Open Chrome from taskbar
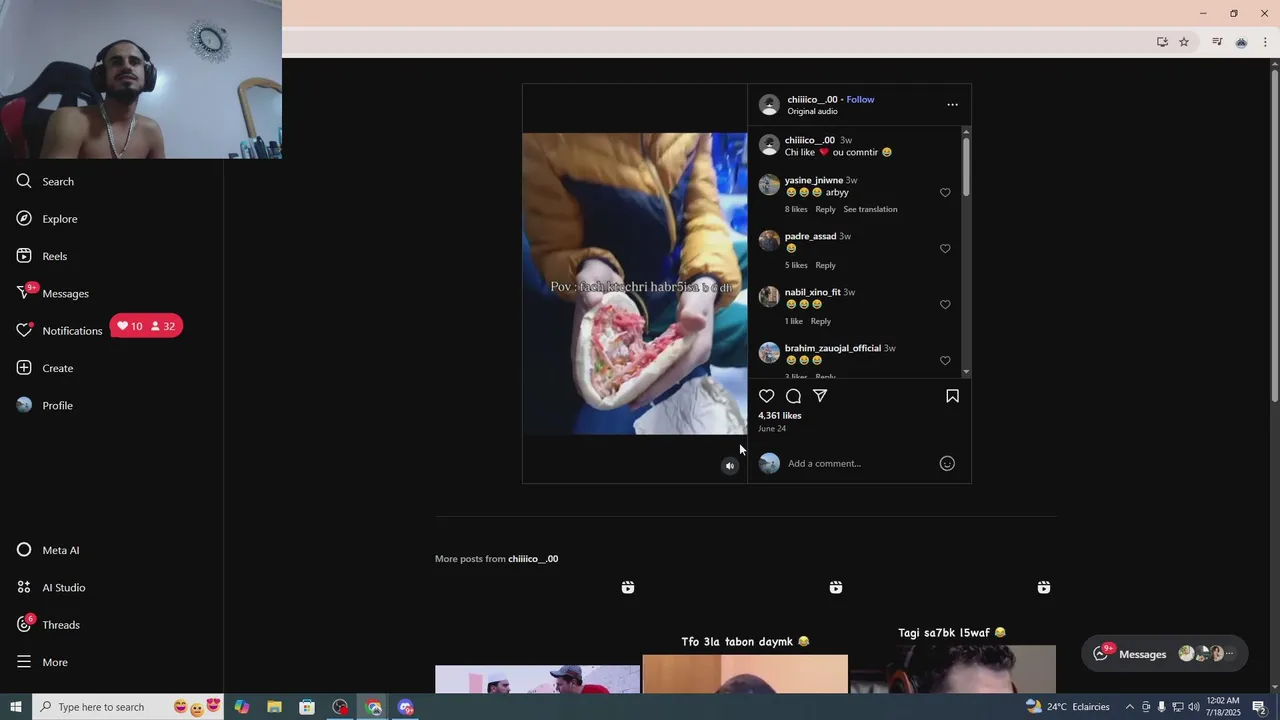 (373, 707)
